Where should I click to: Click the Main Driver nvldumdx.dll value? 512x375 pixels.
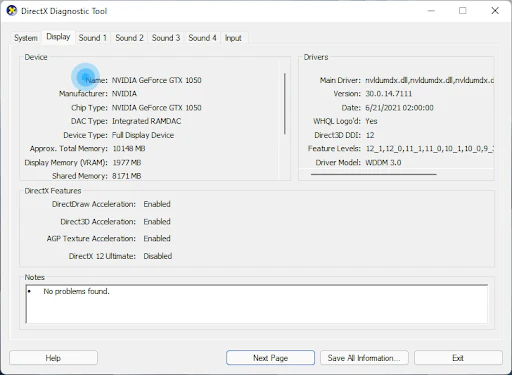pyautogui.click(x=429, y=80)
